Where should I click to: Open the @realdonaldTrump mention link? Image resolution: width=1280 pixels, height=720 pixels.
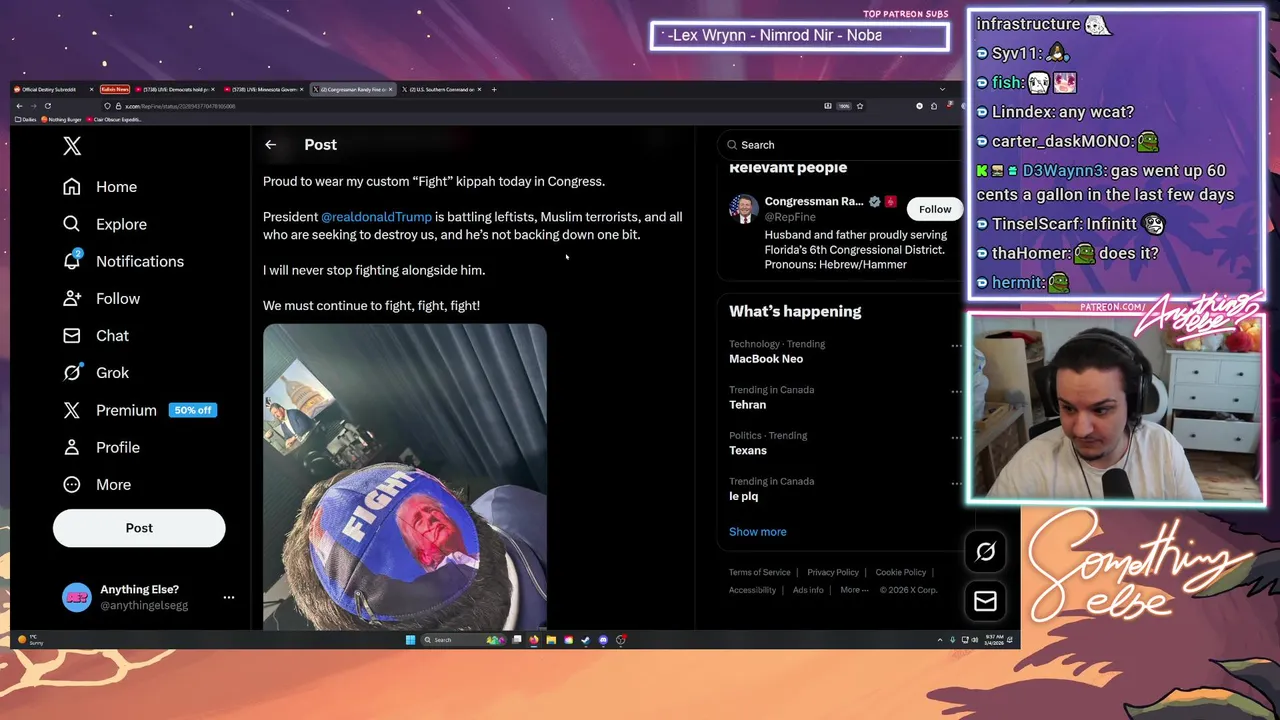[x=376, y=217]
